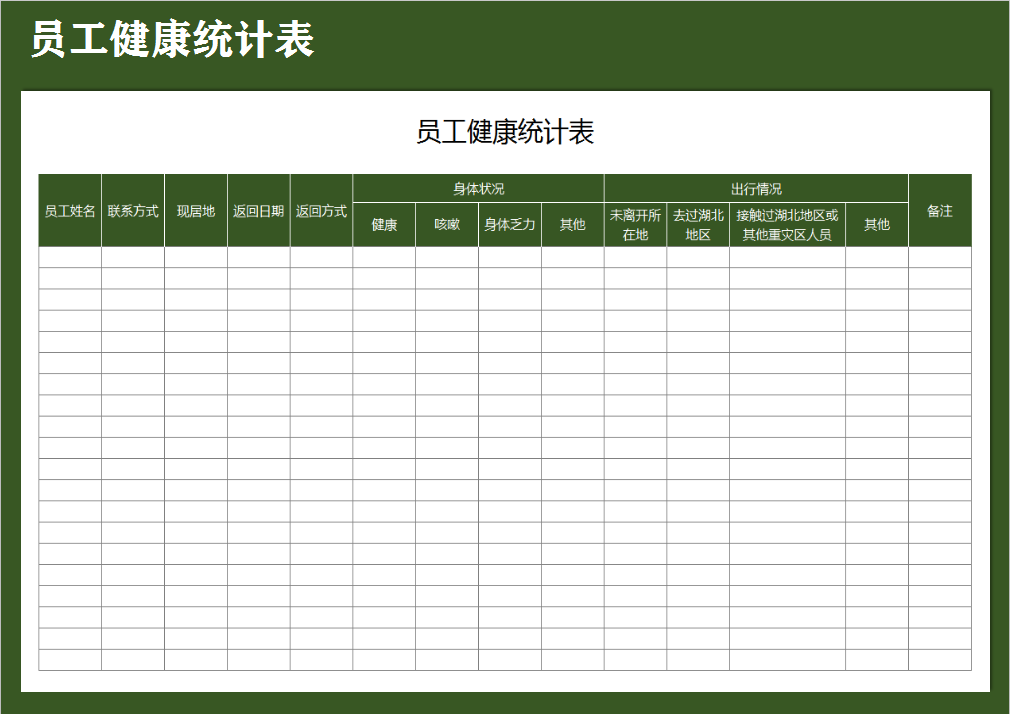The height and width of the screenshot is (714, 1010).
Task: Select the 联系方式 header cell
Action: tap(131, 211)
